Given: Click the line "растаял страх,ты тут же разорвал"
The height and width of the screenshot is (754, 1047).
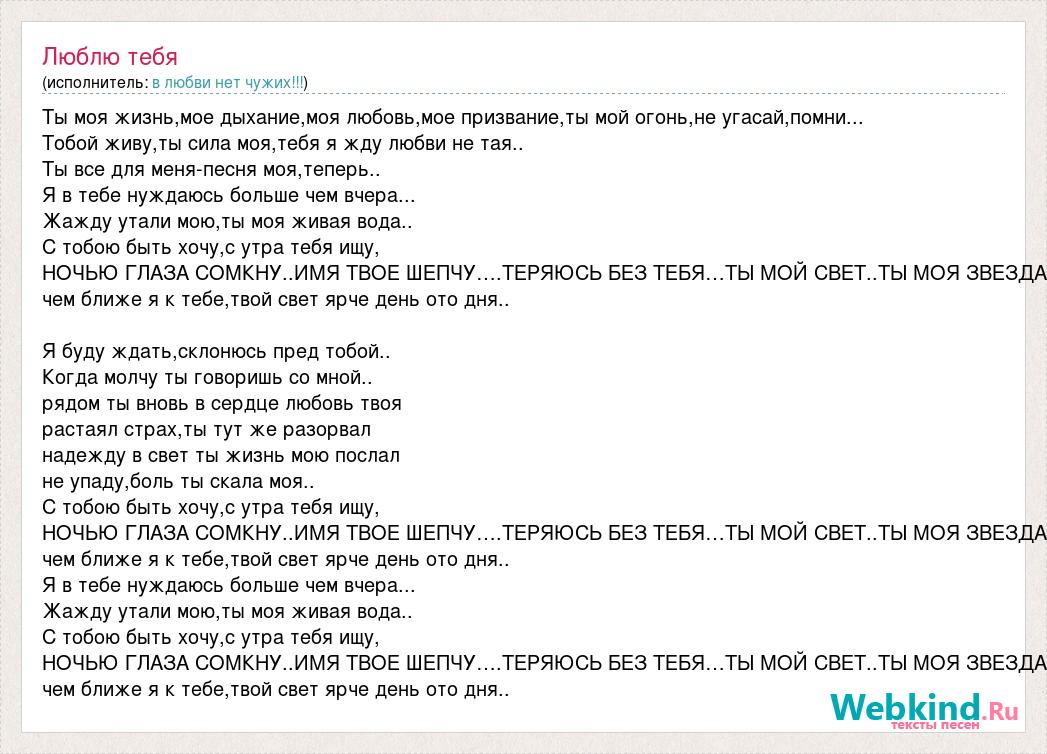Looking at the screenshot, I should pyautogui.click(x=206, y=429).
